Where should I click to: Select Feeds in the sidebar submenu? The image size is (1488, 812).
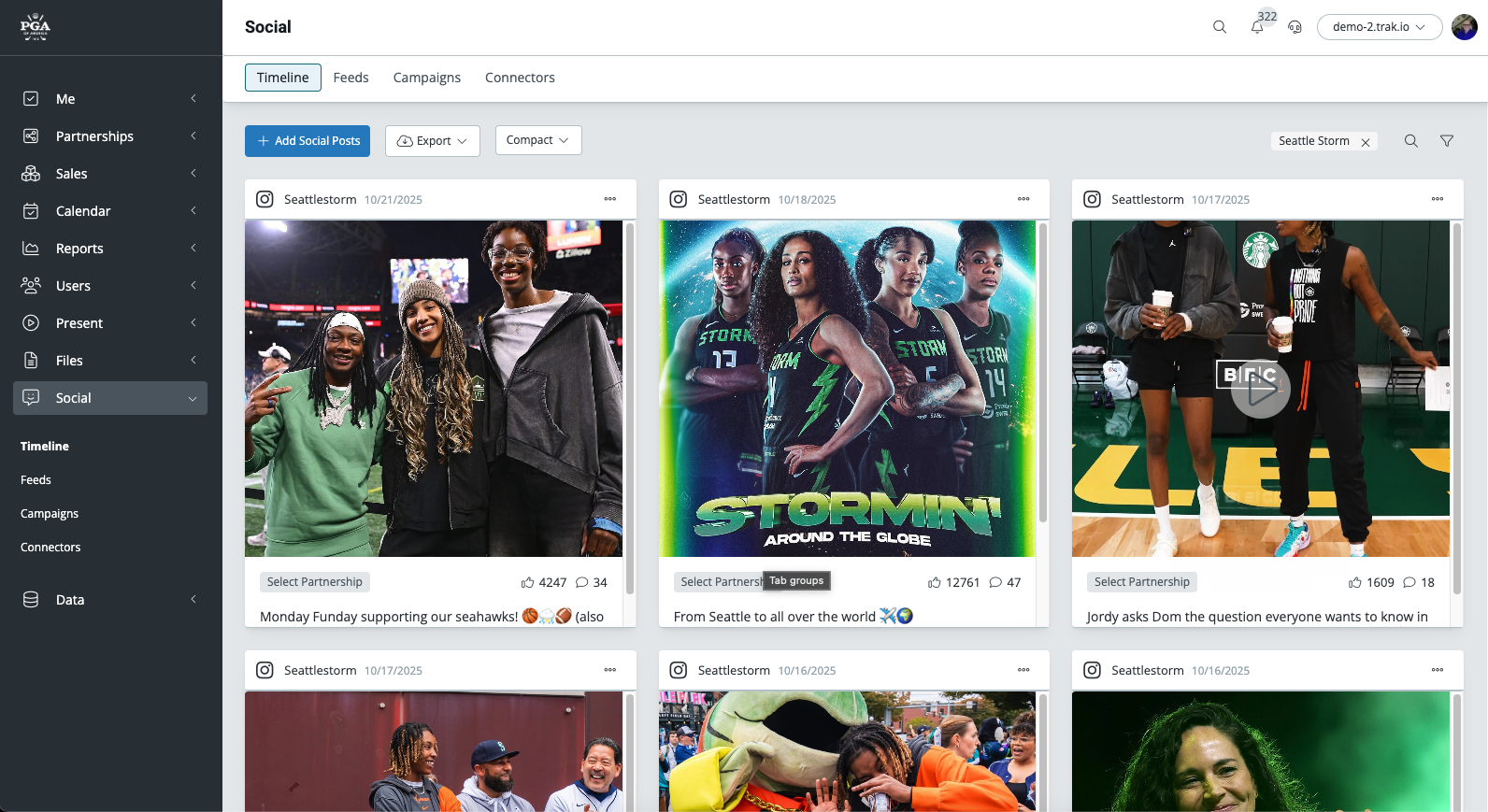coord(36,480)
